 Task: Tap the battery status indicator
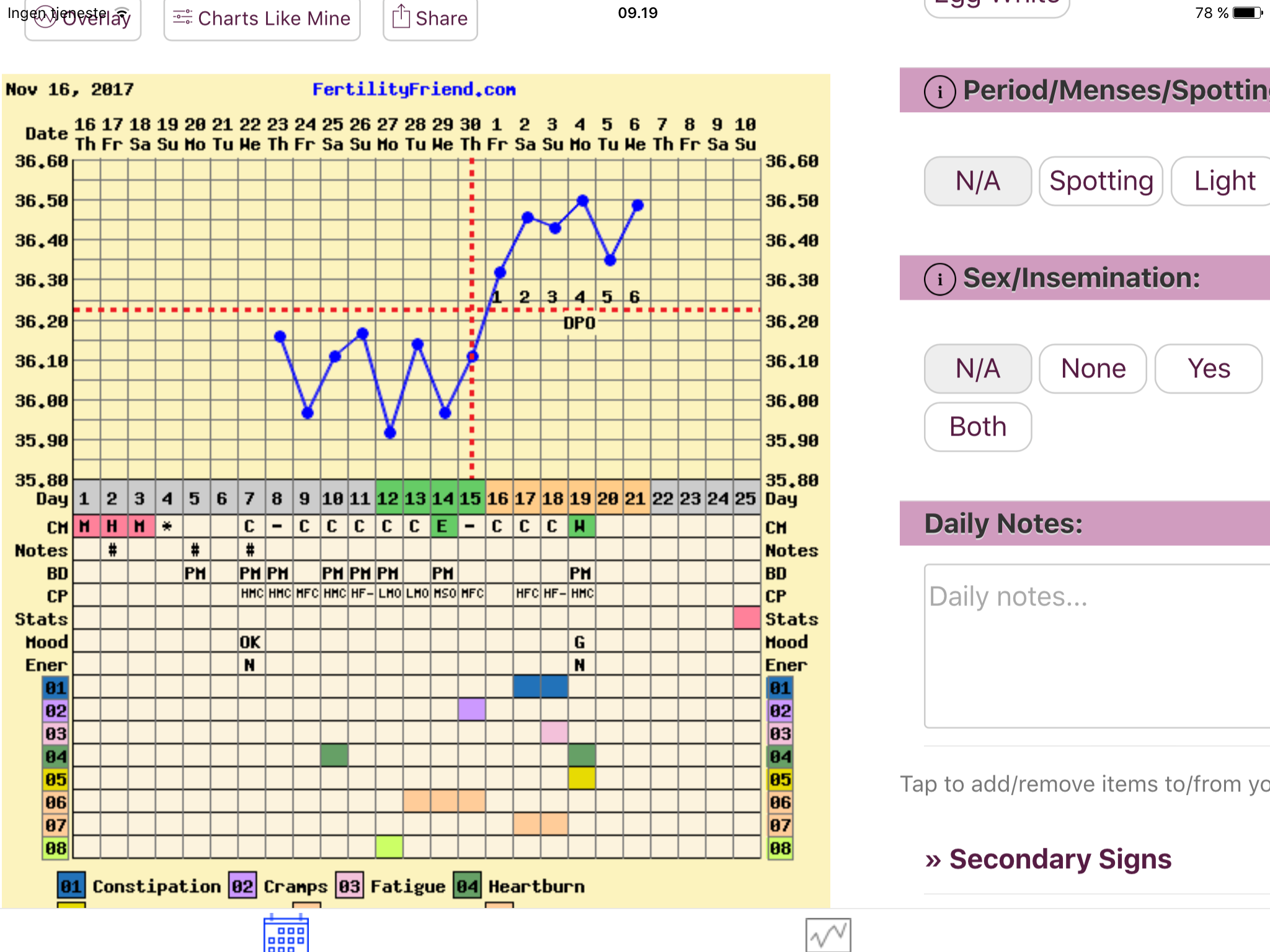point(1247,13)
